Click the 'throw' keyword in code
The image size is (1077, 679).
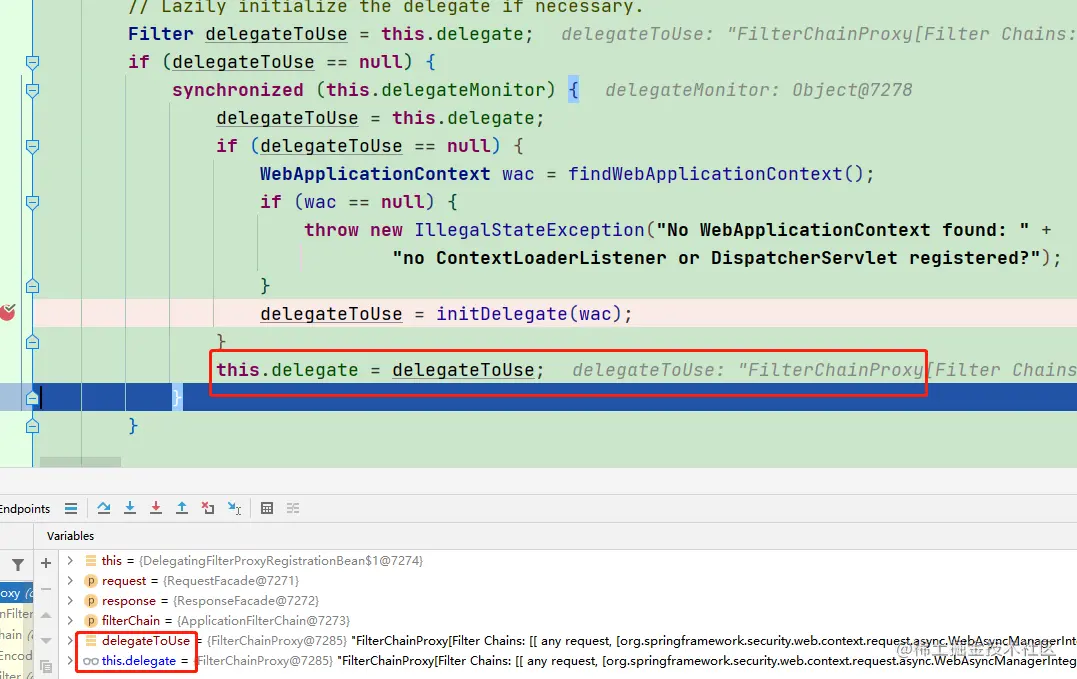(332, 230)
